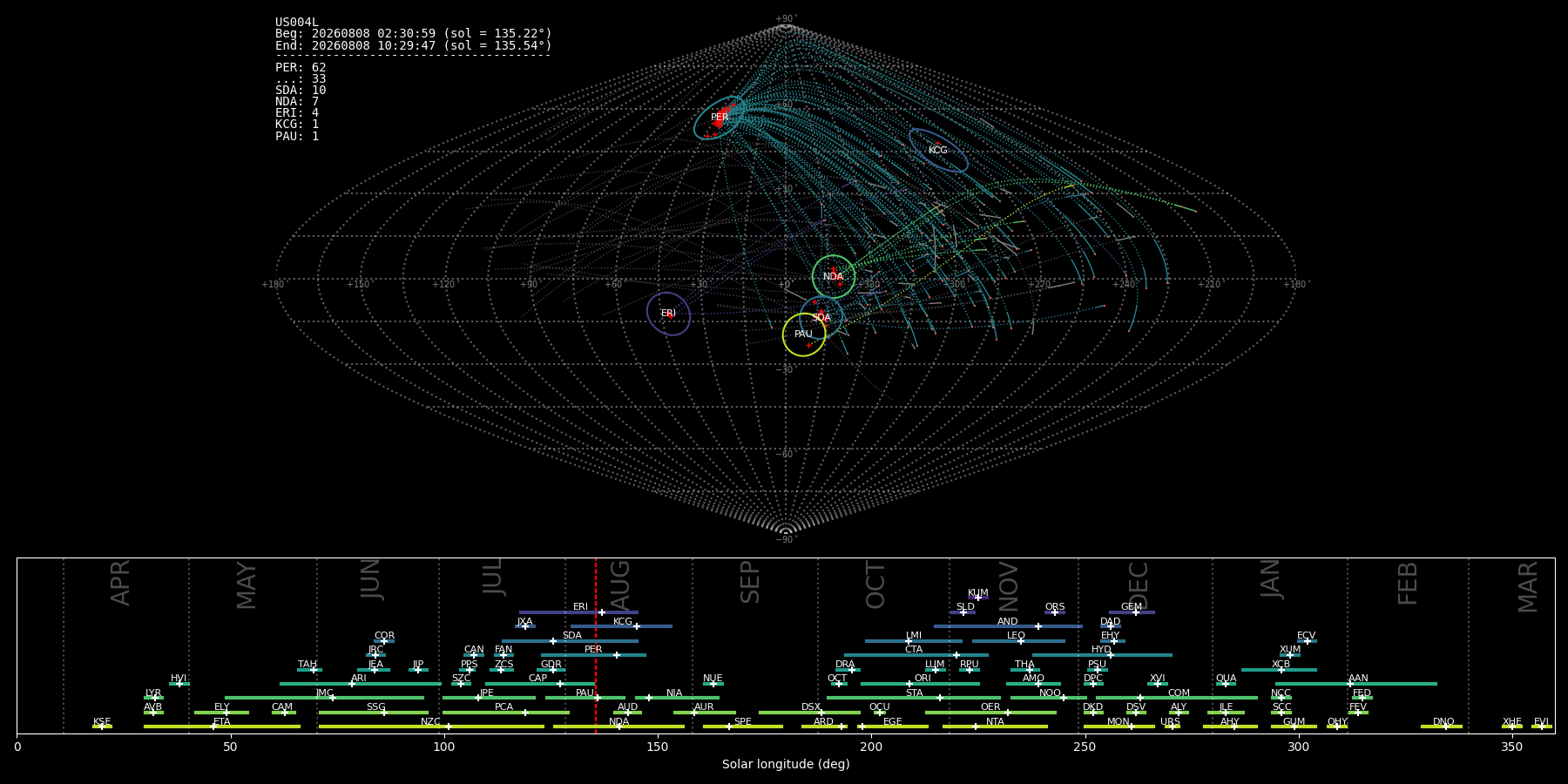The image size is (1568, 784).
Task: Click the DEC month label
Action: click(1139, 585)
